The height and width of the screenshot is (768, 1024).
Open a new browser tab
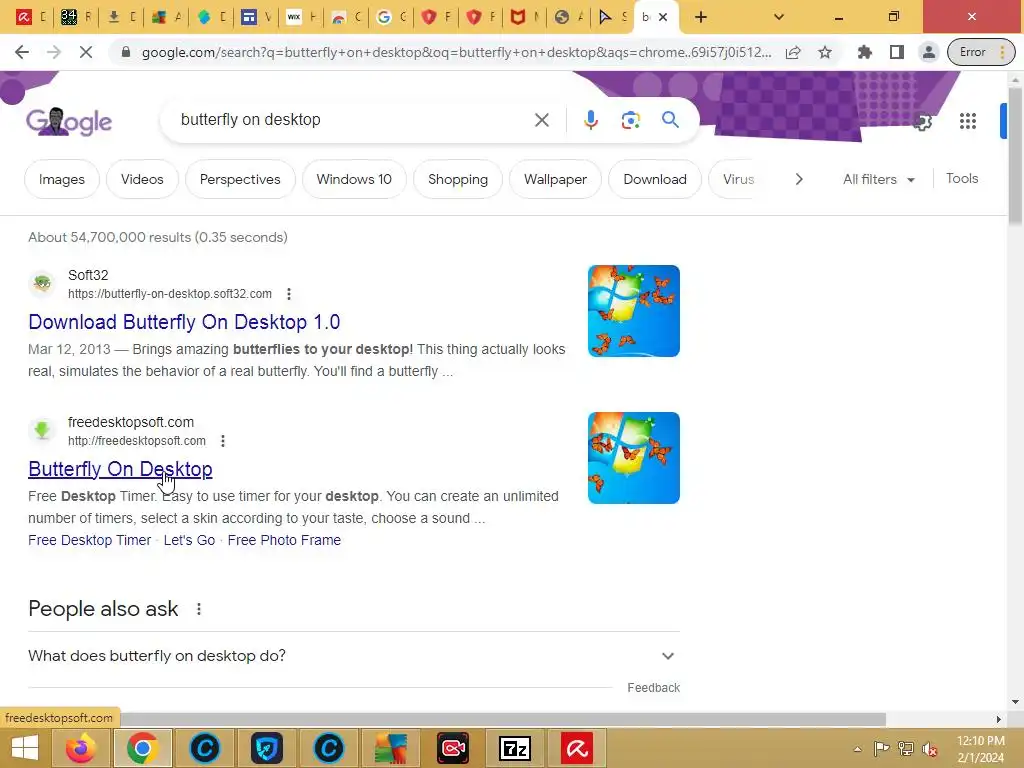coord(701,17)
